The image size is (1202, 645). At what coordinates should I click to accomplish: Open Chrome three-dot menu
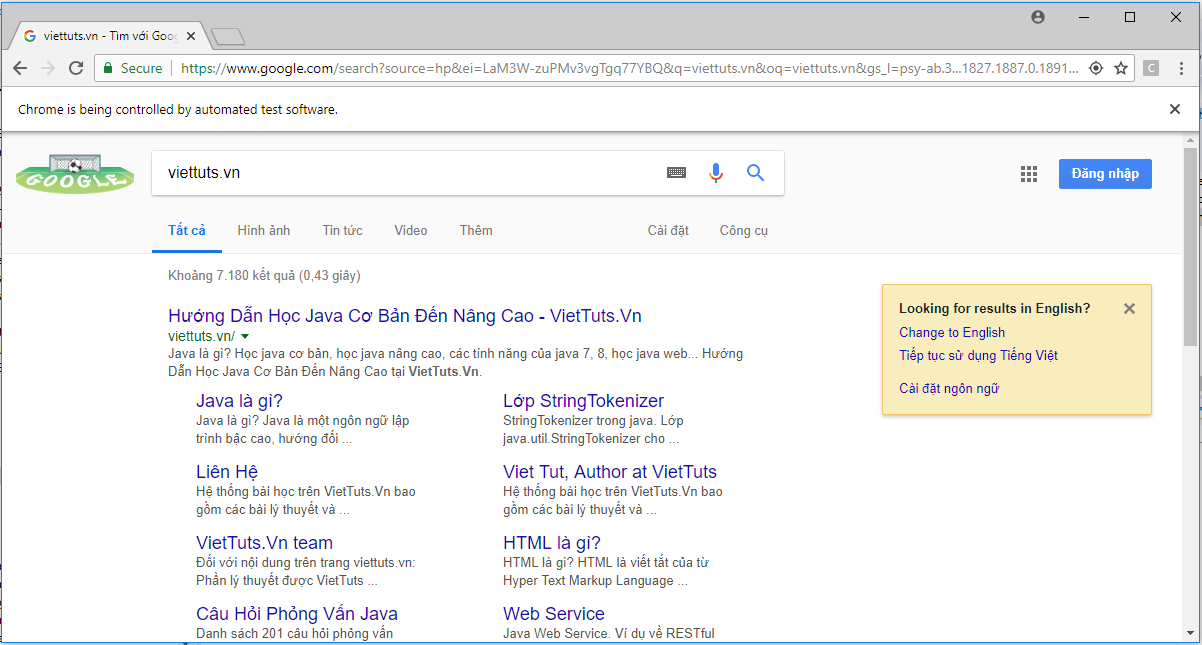pyautogui.click(x=1181, y=68)
